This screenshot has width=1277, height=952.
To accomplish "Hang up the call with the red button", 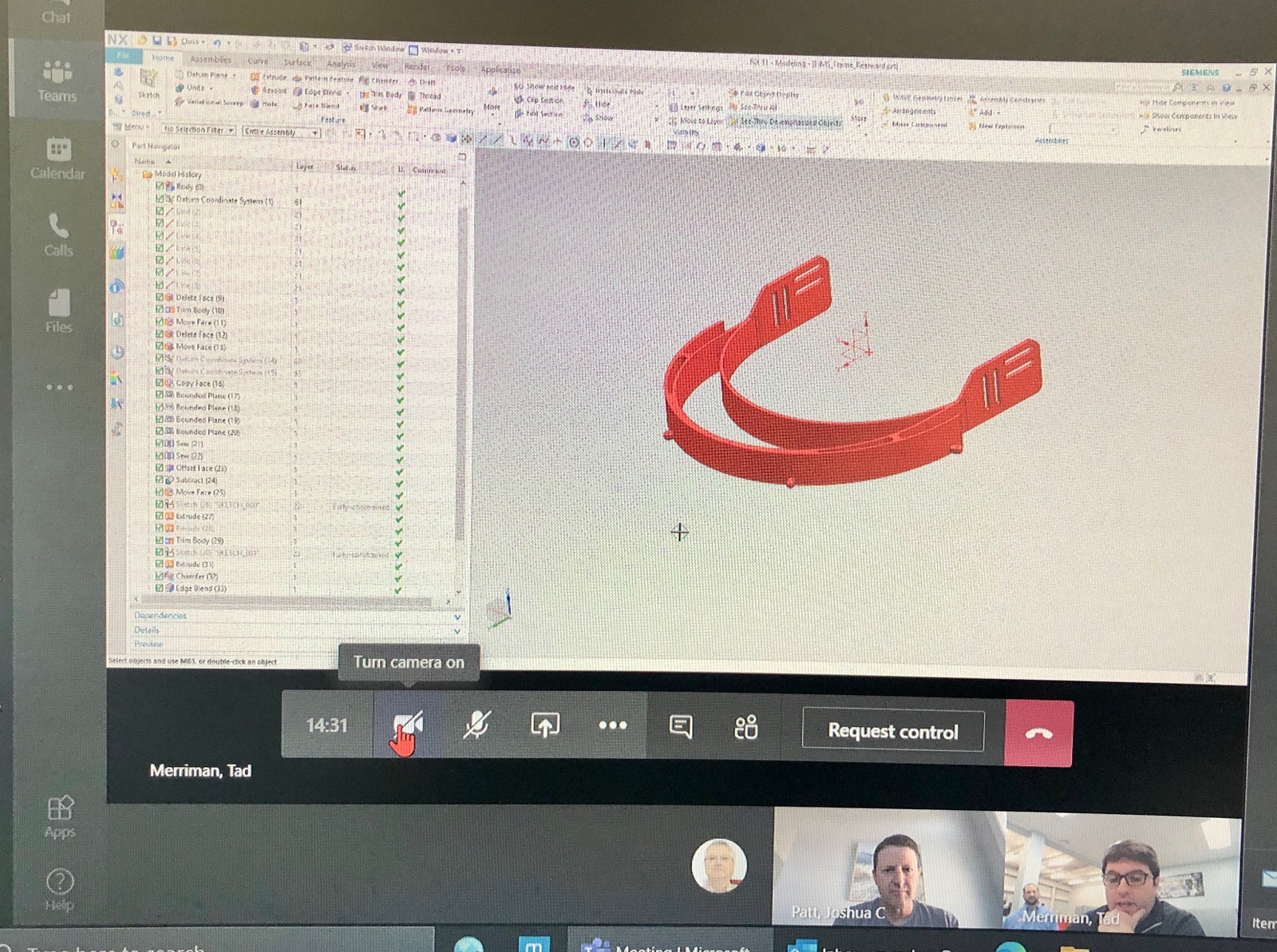I will coord(1038,733).
